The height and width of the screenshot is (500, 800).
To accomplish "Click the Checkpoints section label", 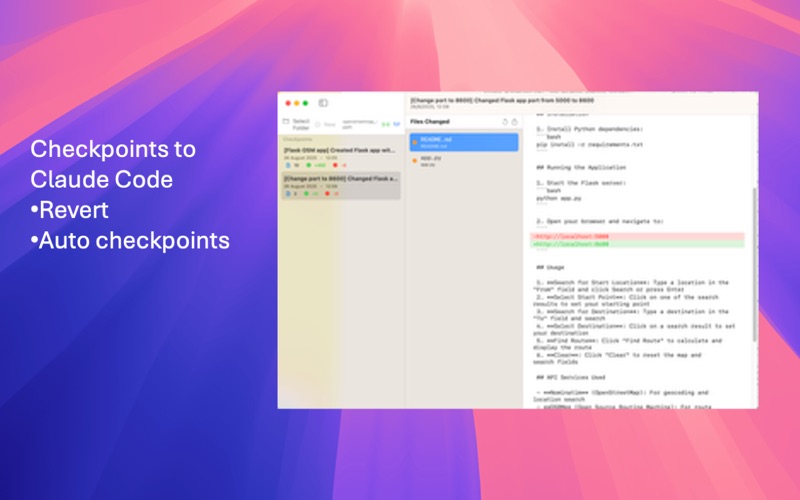I will 297,139.
